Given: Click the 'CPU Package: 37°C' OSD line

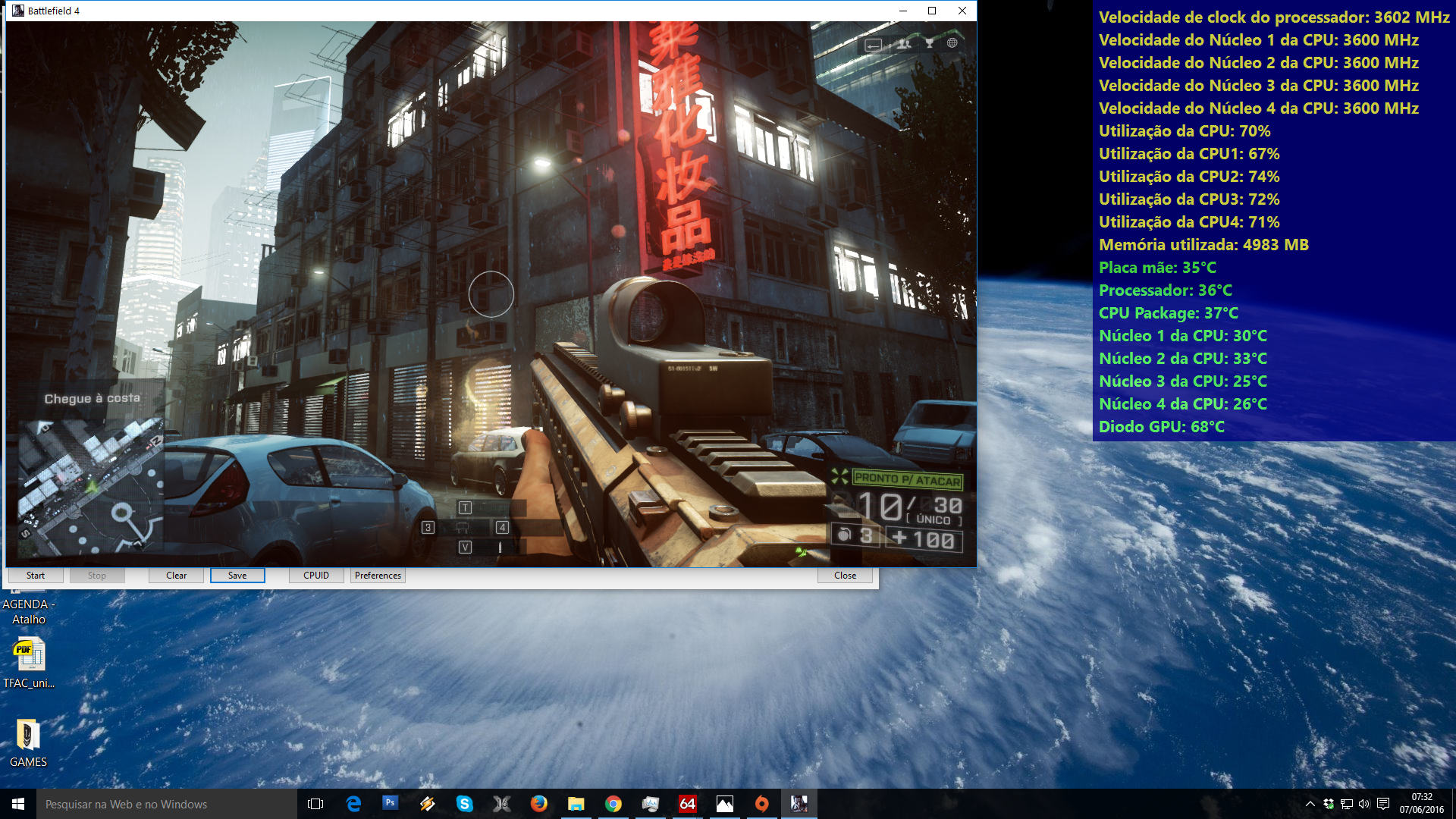Looking at the screenshot, I should coord(1168,313).
